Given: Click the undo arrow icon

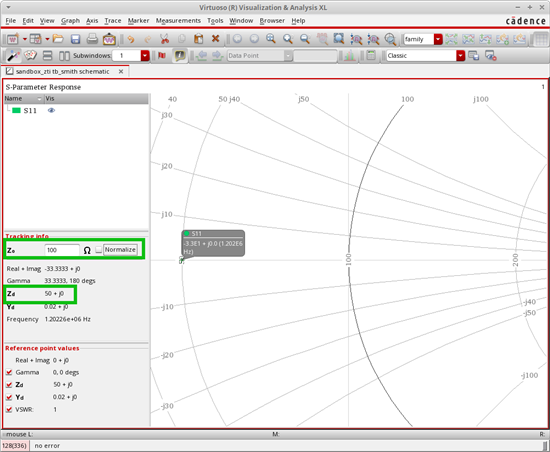Looking at the screenshot, I should [131, 39].
